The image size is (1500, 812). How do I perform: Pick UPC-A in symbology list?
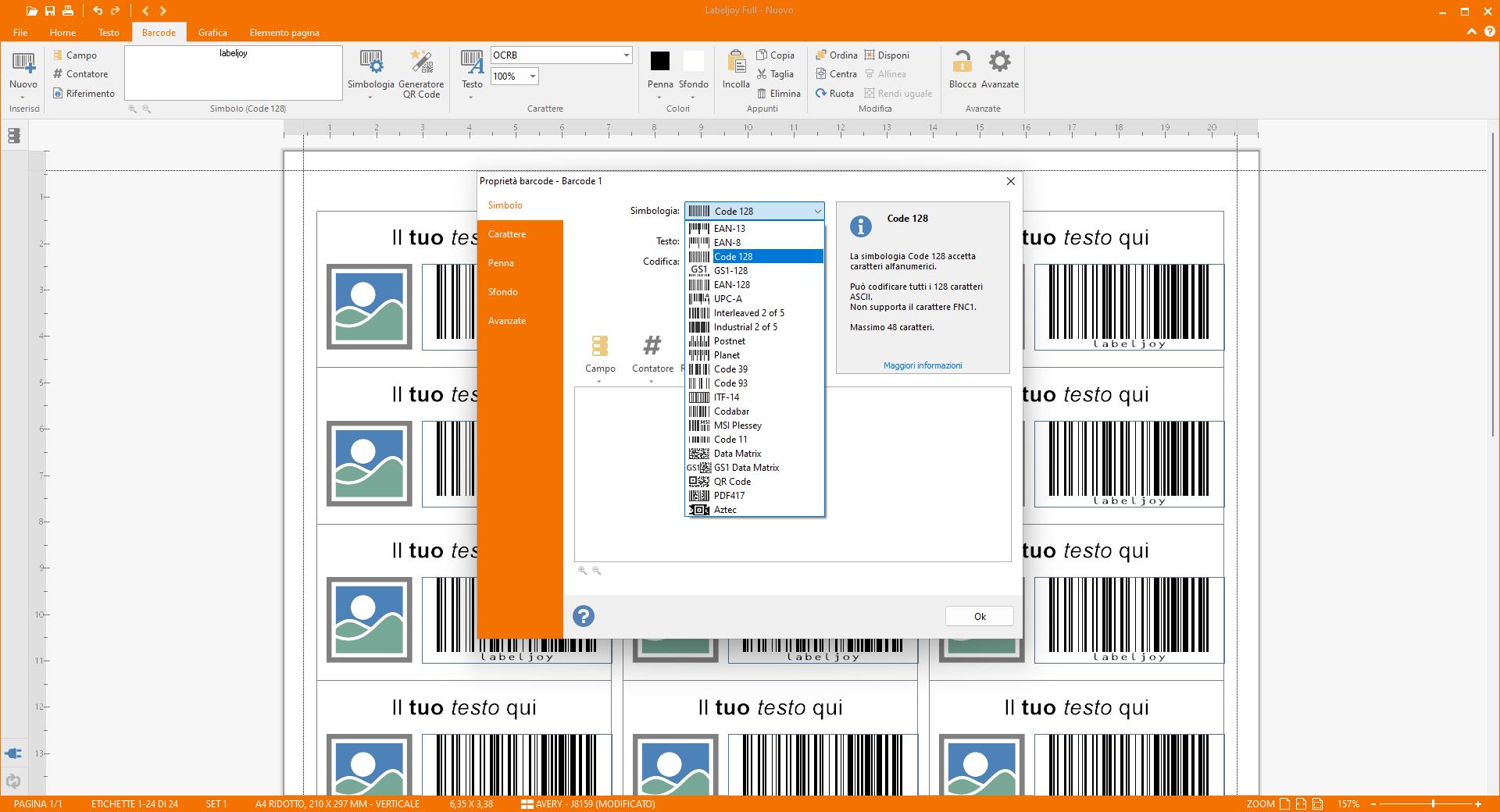tap(755, 299)
